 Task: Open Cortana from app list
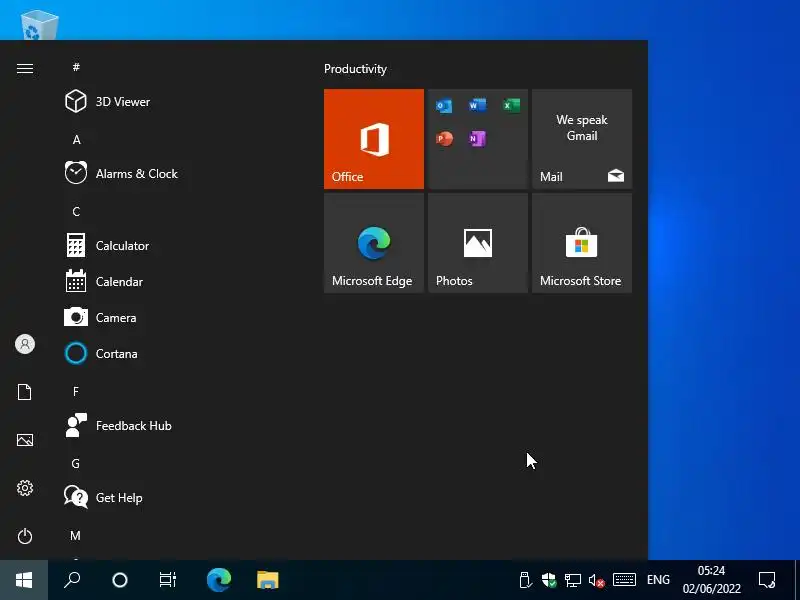179,354
